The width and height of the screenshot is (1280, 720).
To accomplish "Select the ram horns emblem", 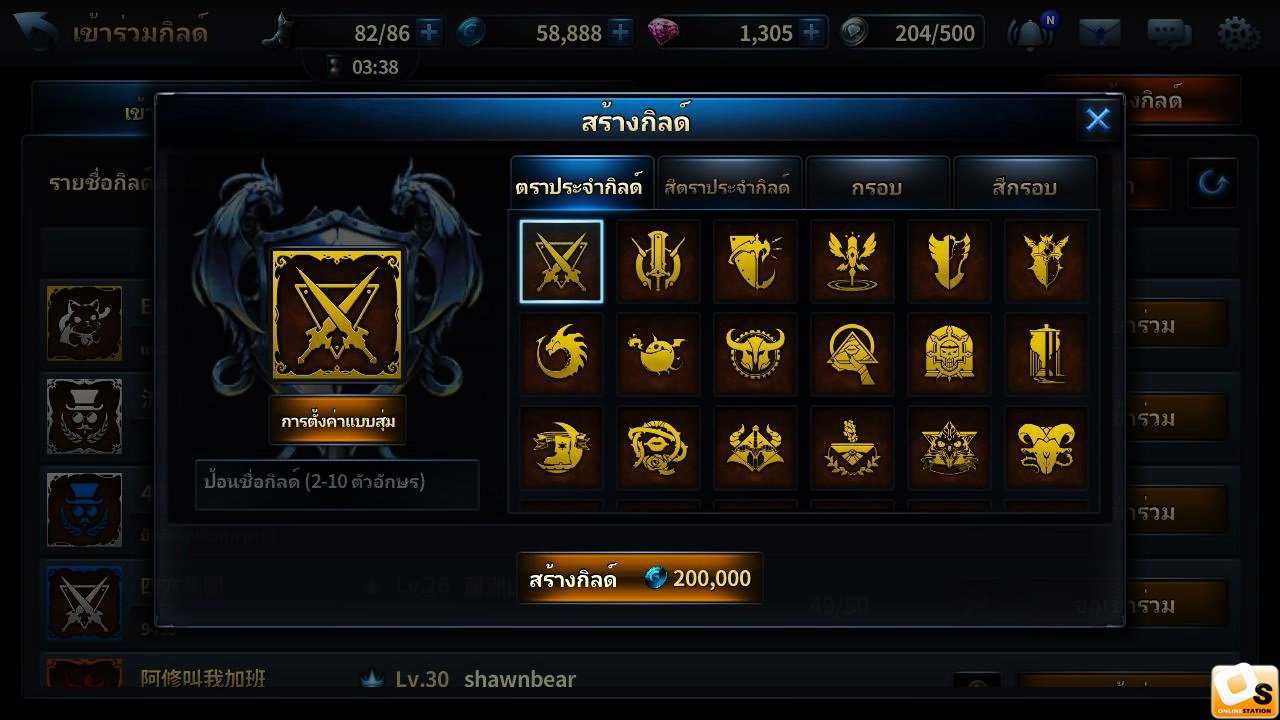I will pyautogui.click(x=1046, y=447).
